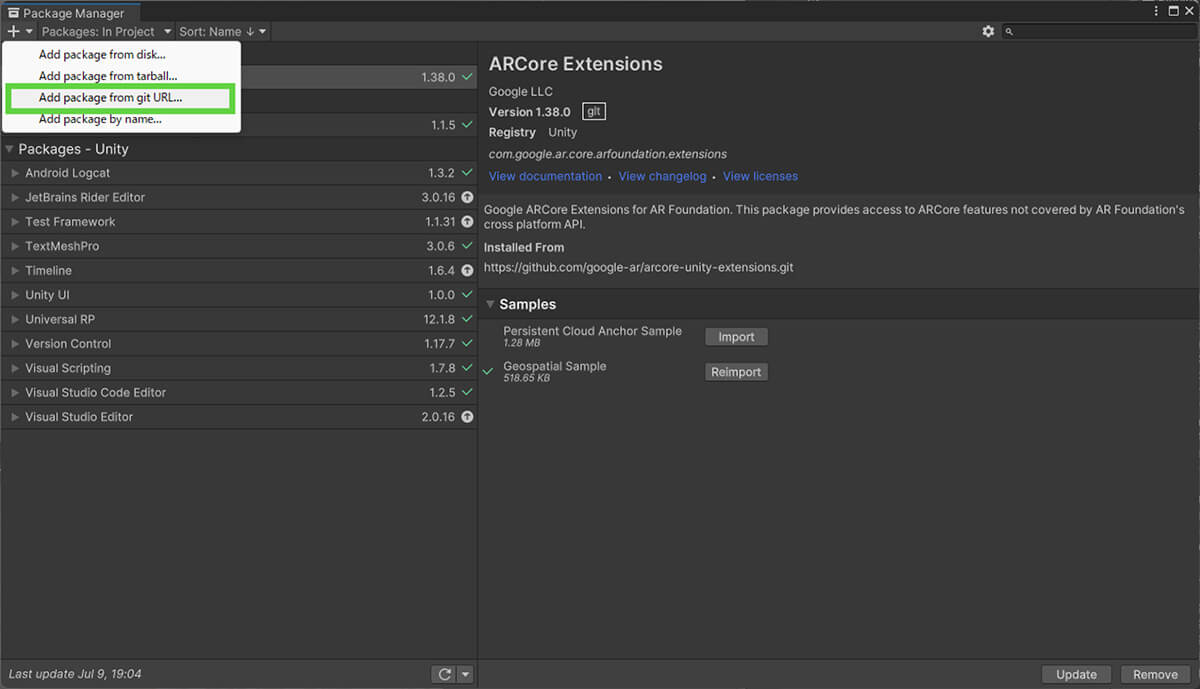Click Visual Studio Editor update-available icon
Screen dimensions: 1200x689
467,417
